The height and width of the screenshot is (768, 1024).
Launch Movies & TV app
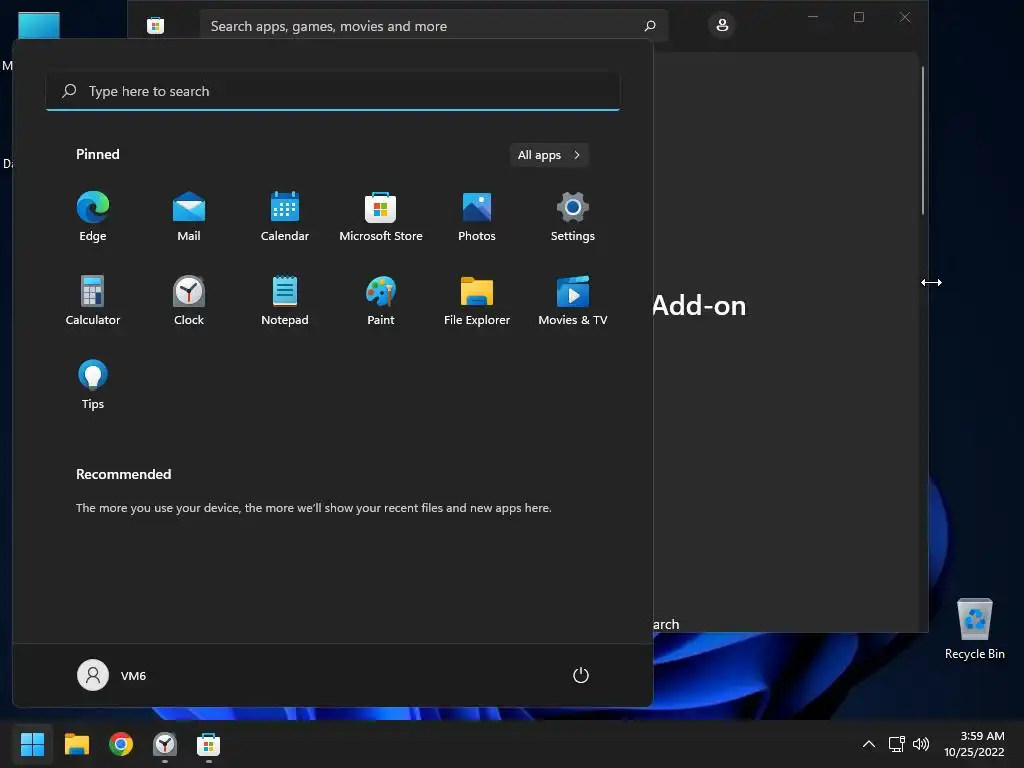[573, 300]
